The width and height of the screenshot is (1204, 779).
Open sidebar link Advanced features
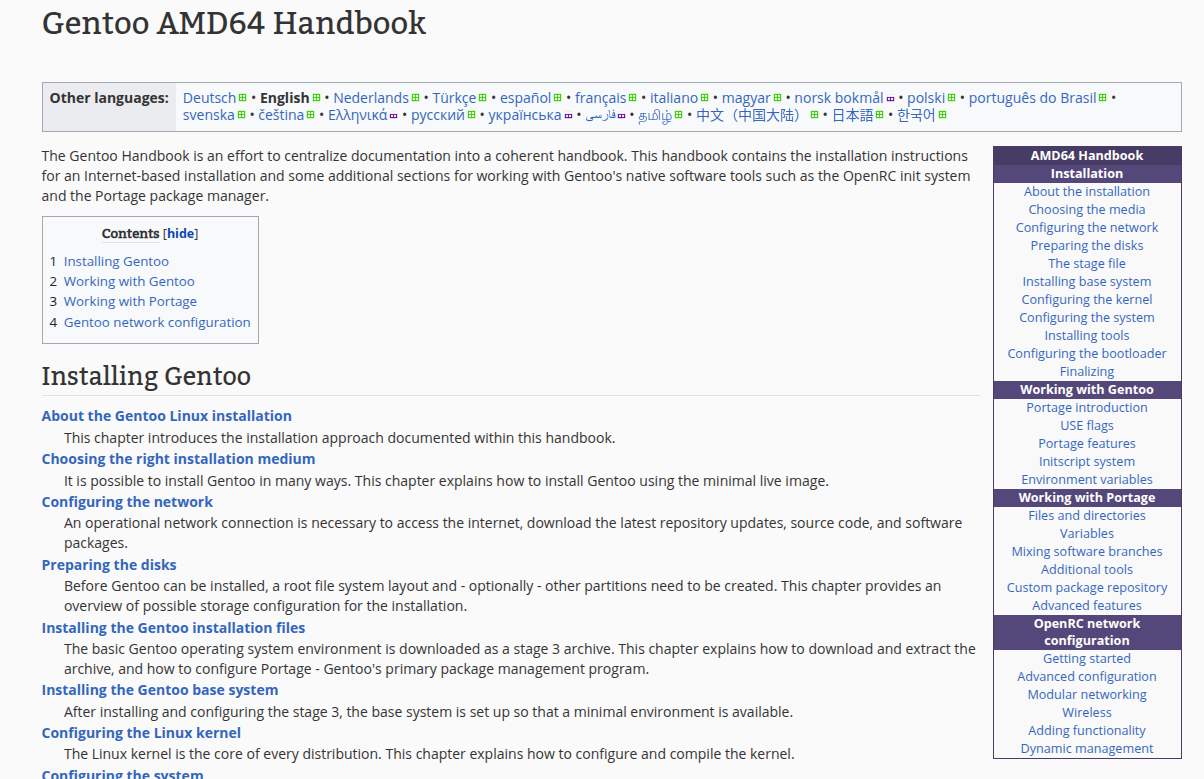click(1087, 605)
